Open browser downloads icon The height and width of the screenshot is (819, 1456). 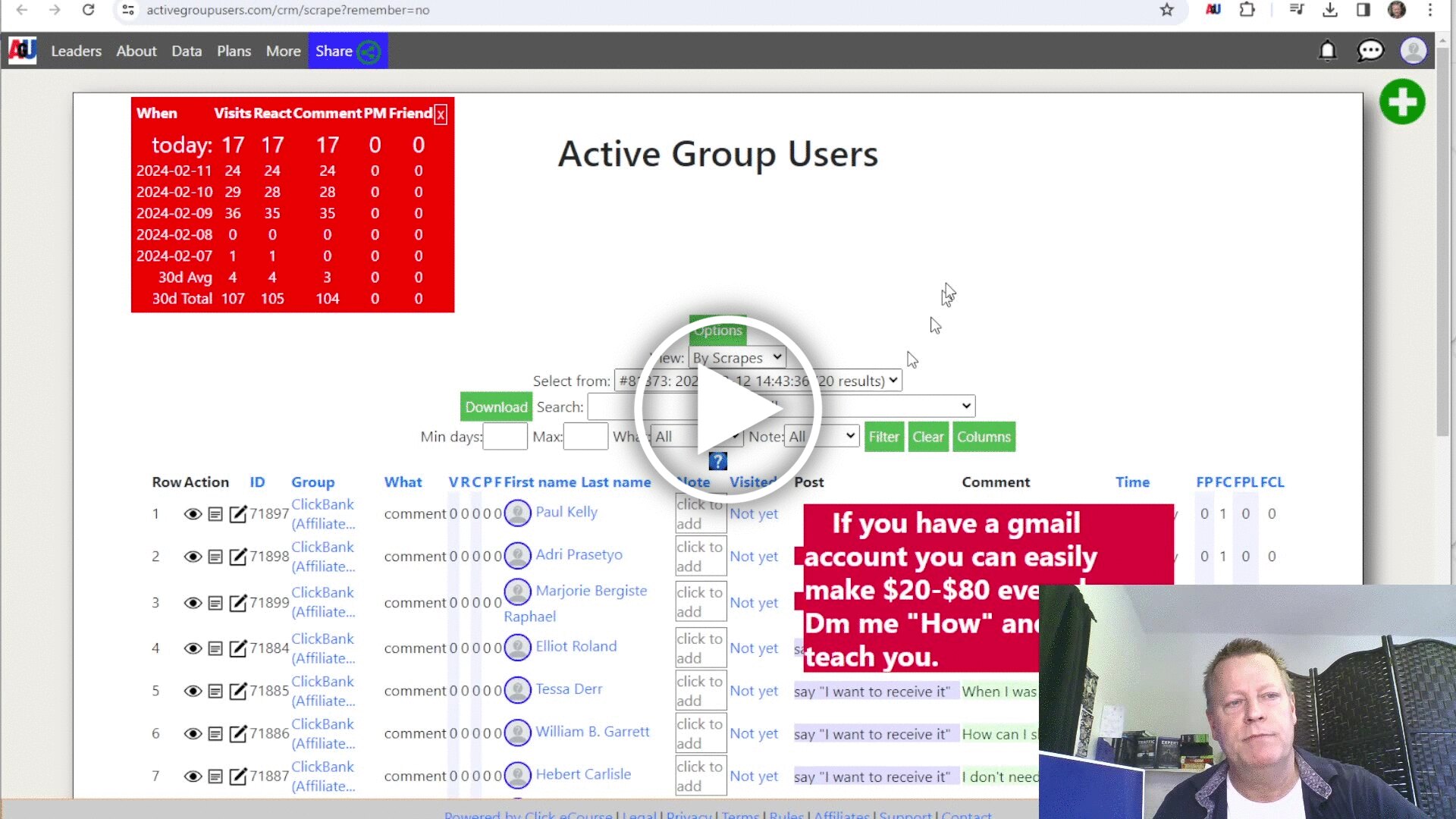[1329, 10]
